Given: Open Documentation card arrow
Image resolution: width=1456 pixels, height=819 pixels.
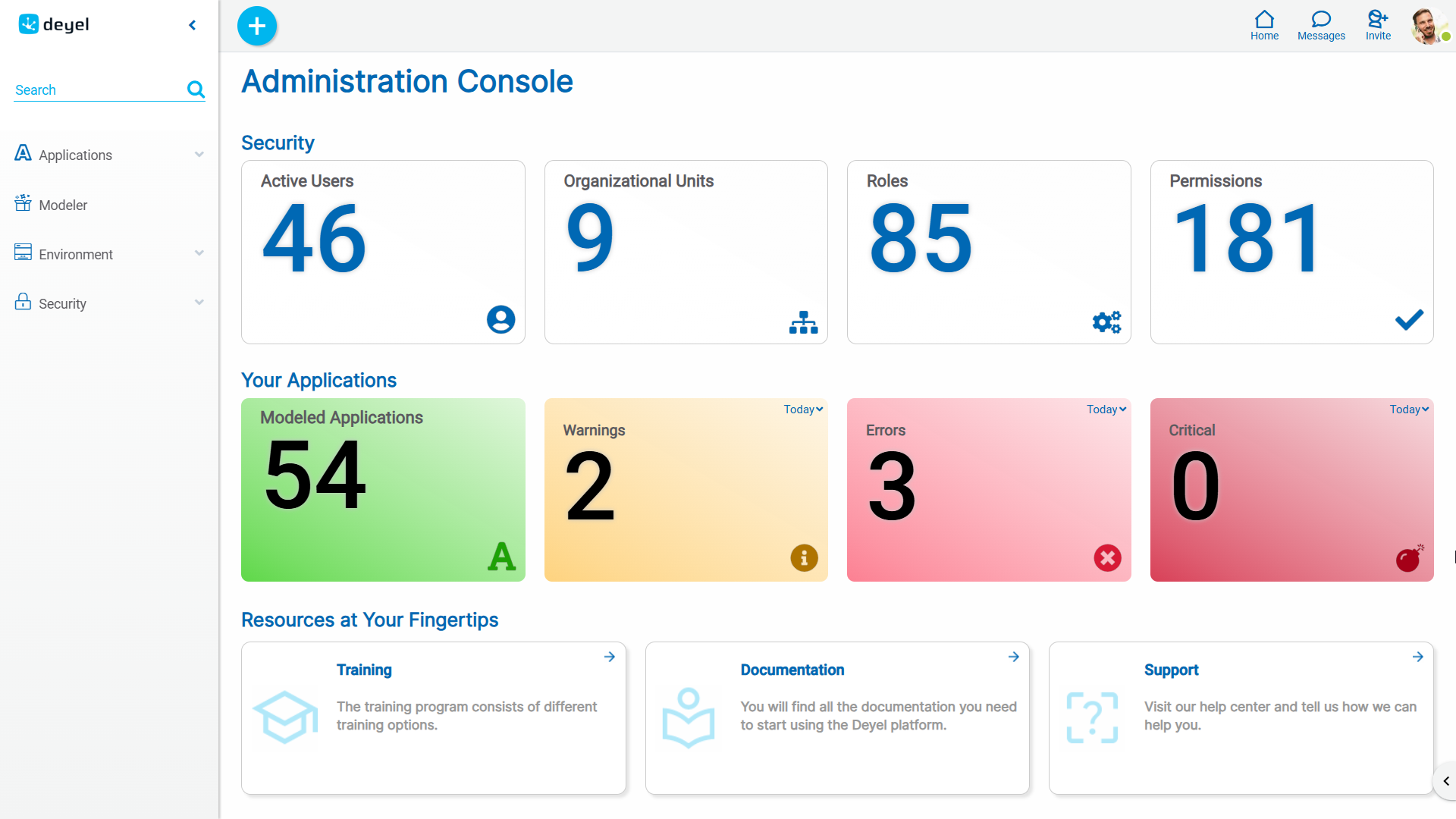Looking at the screenshot, I should point(1014,657).
